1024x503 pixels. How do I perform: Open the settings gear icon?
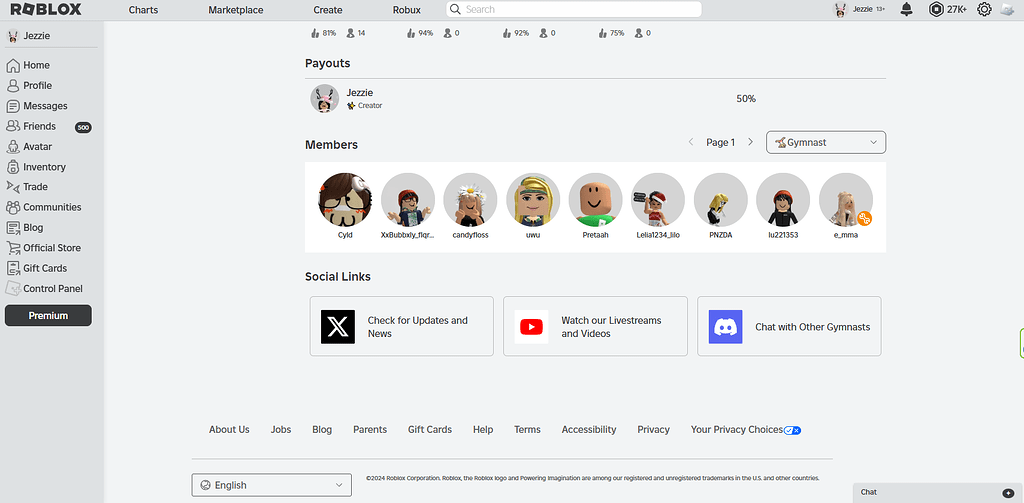pos(984,9)
